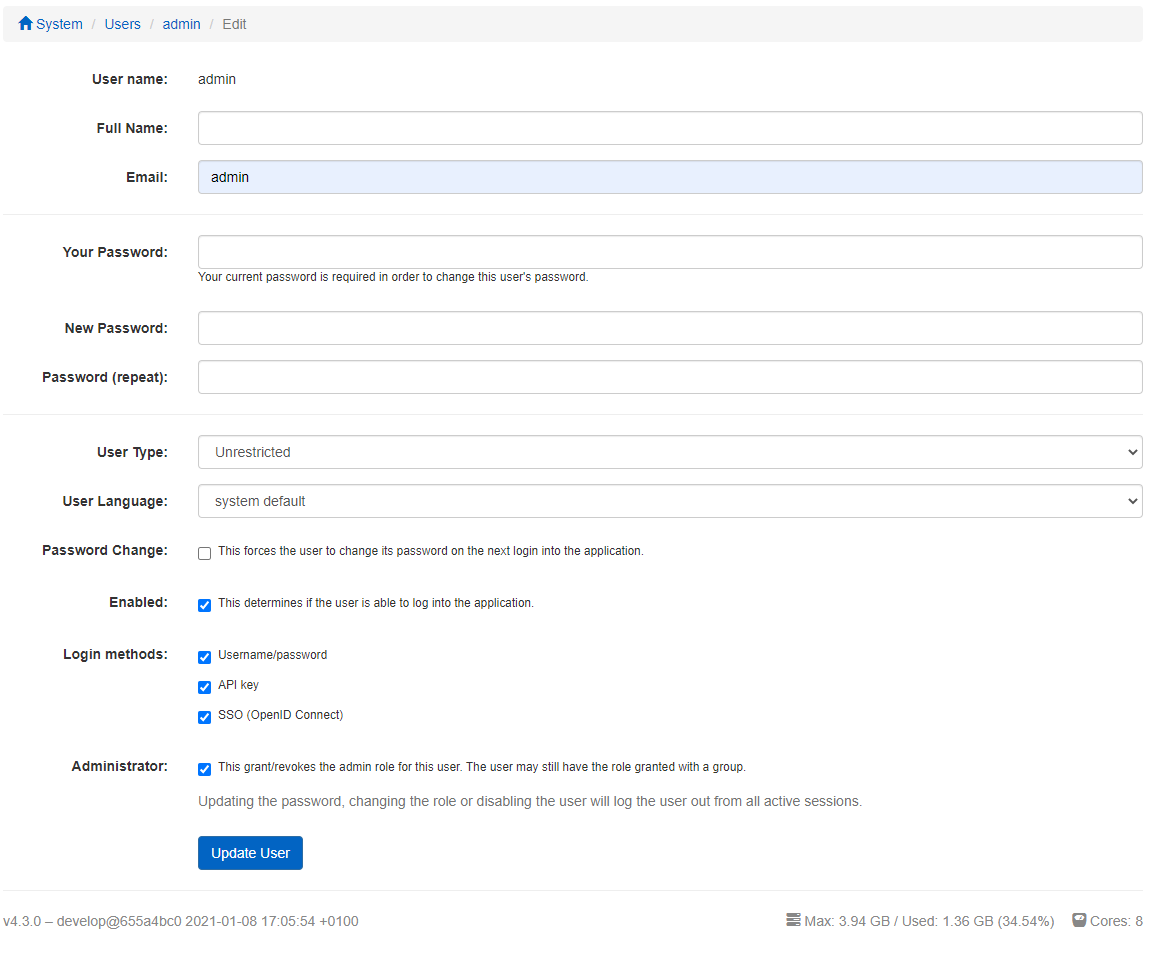Click the CPU cores icon in footer
Screen dimensions: 1155x956
coord(1079,920)
